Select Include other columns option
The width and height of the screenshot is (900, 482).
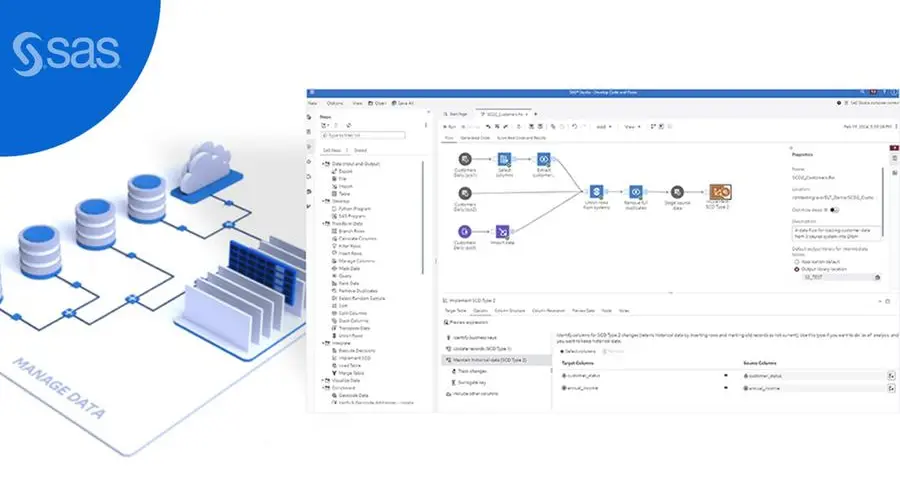click(x=472, y=394)
